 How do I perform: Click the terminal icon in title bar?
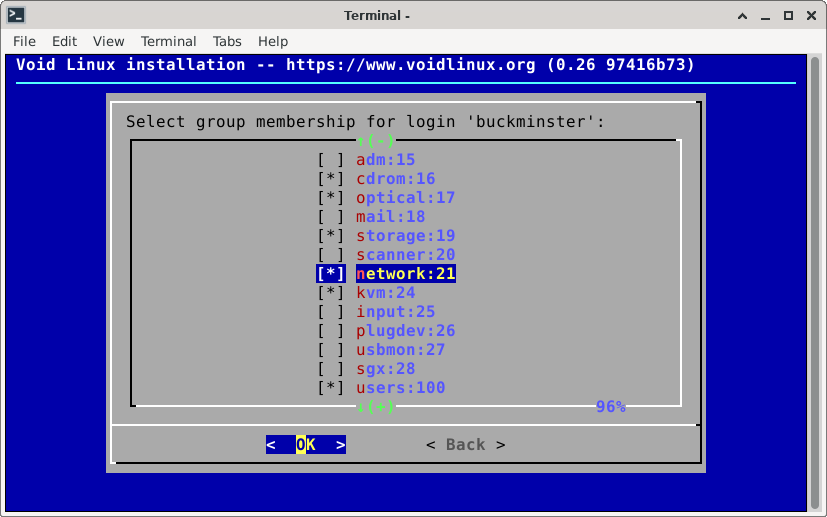16,15
